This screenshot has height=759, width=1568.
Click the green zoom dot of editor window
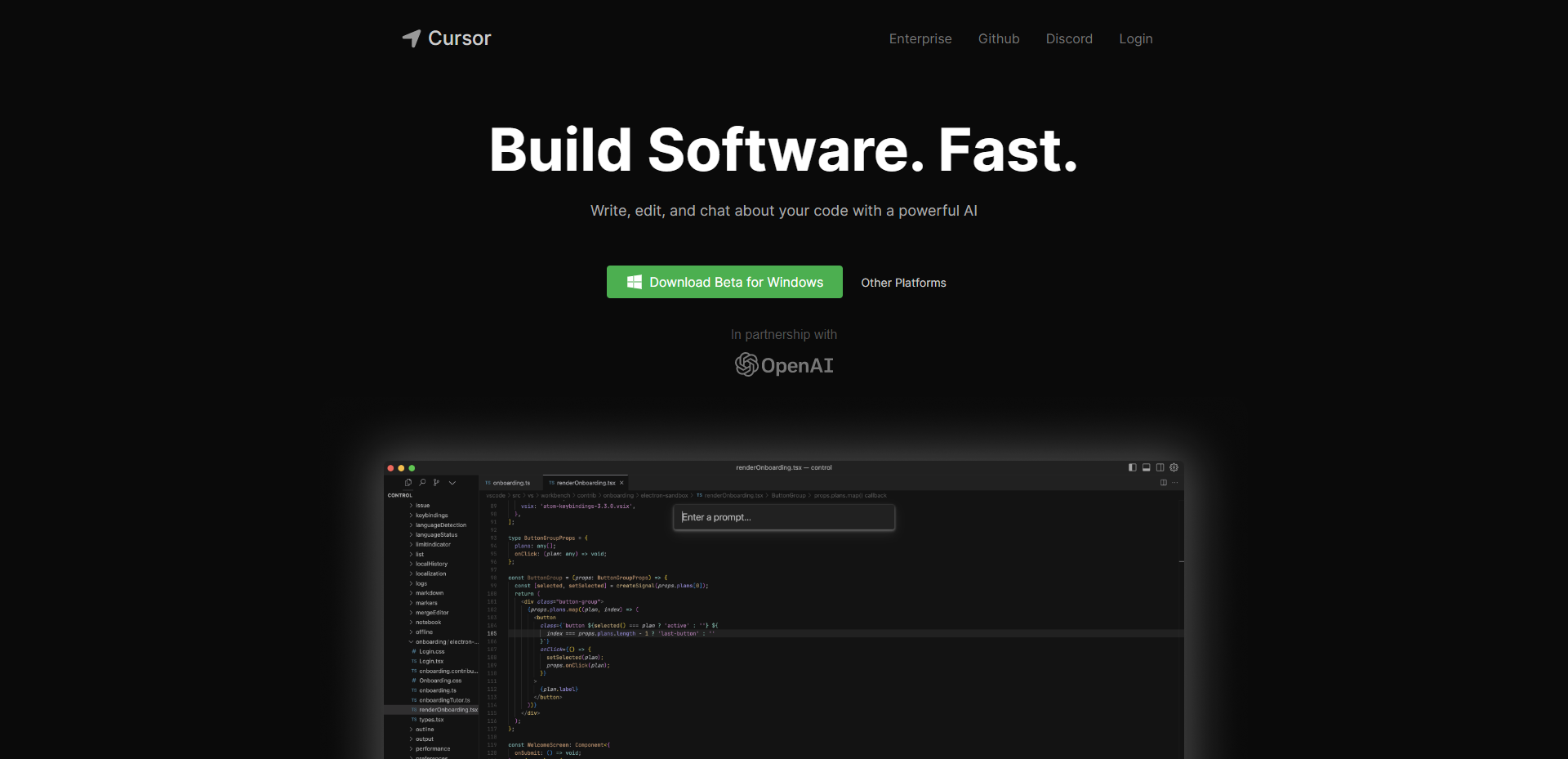[x=412, y=468]
